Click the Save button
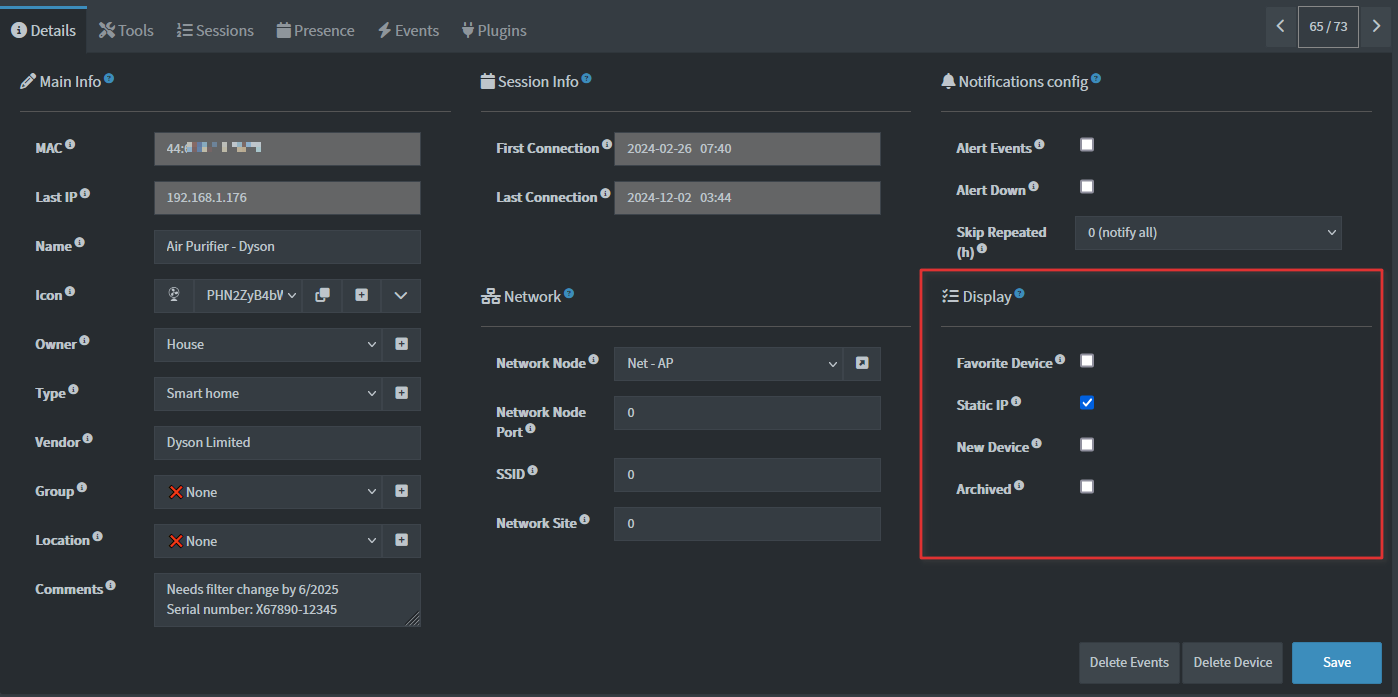The image size is (1398, 697). click(x=1336, y=662)
